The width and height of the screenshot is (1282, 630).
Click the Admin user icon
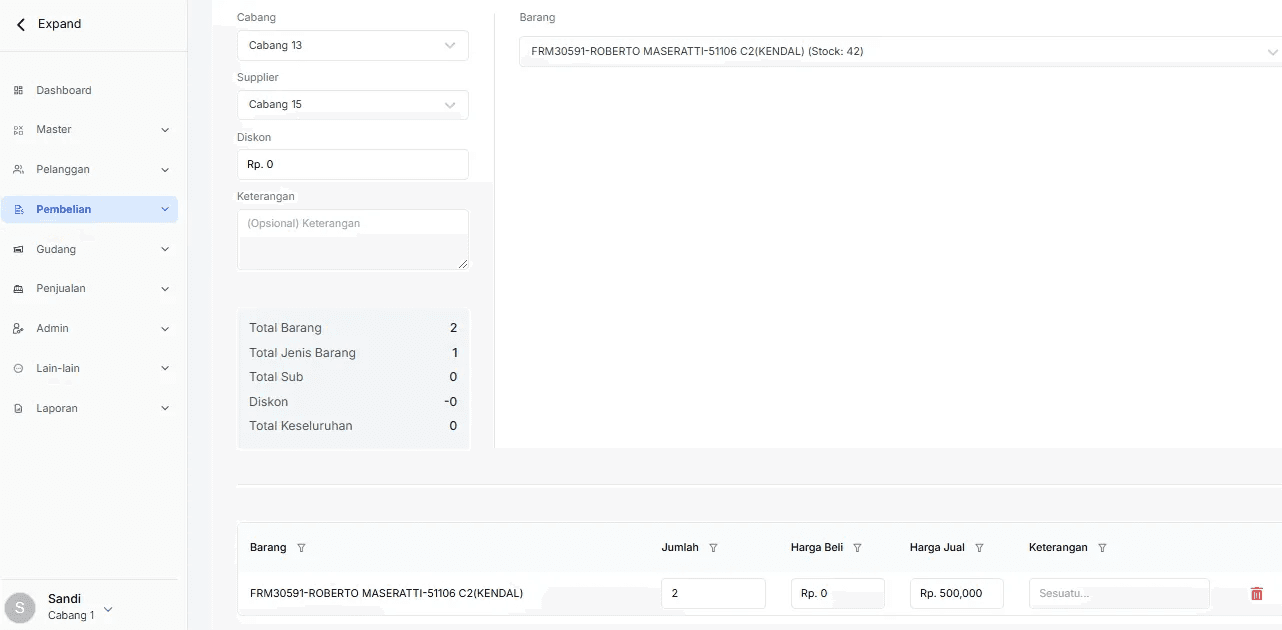tap(18, 328)
